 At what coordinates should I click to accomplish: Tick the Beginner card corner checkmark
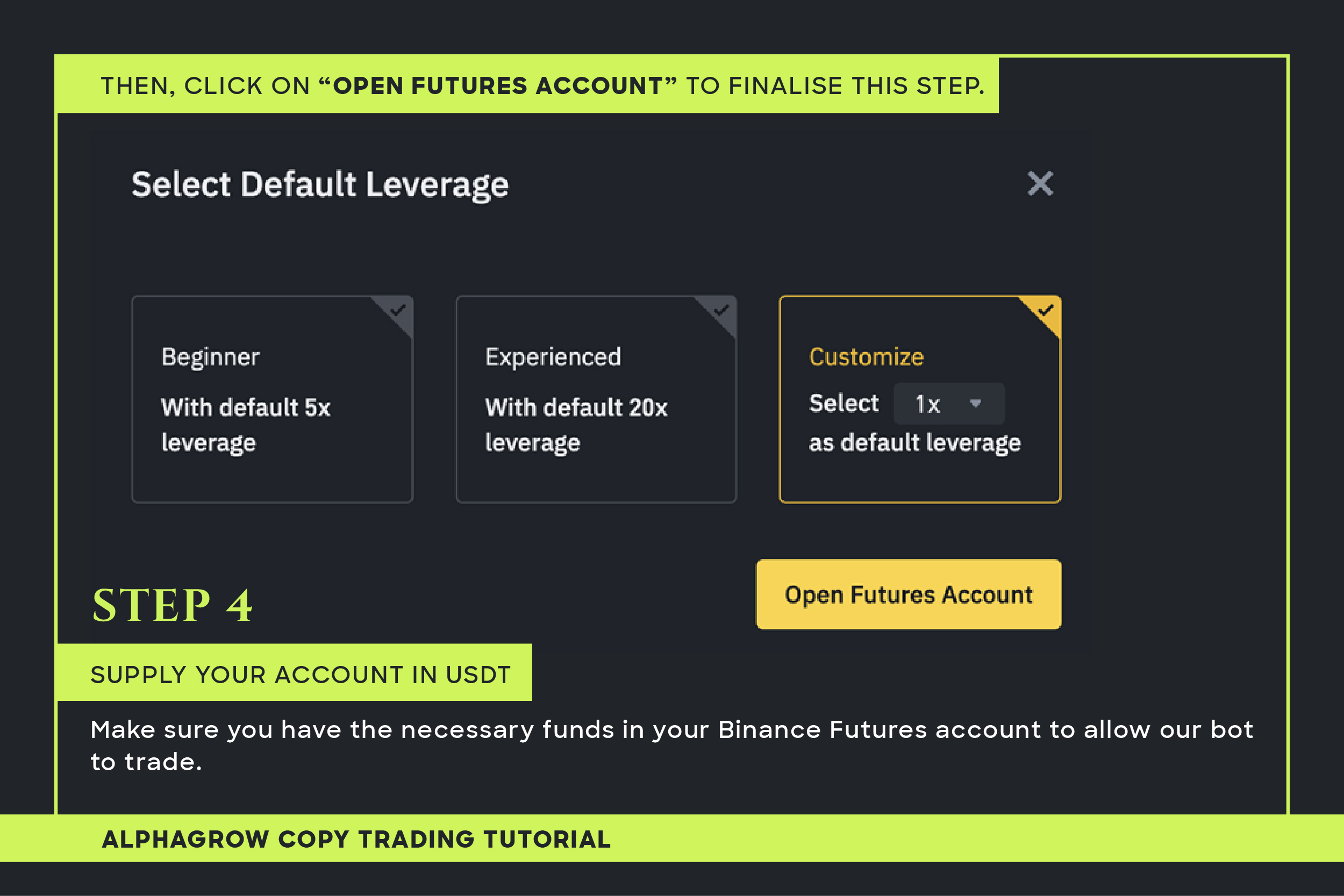[x=398, y=310]
